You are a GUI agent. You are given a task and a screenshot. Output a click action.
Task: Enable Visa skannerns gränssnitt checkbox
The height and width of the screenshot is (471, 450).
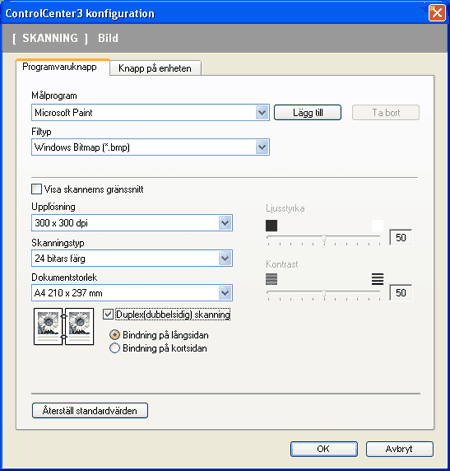point(36,189)
